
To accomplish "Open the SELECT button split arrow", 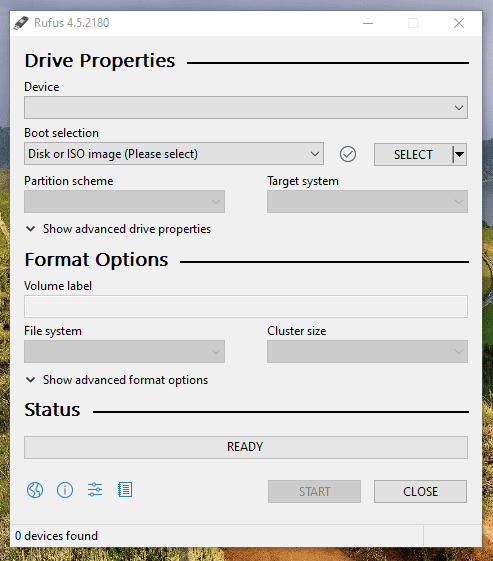I will (x=460, y=155).
